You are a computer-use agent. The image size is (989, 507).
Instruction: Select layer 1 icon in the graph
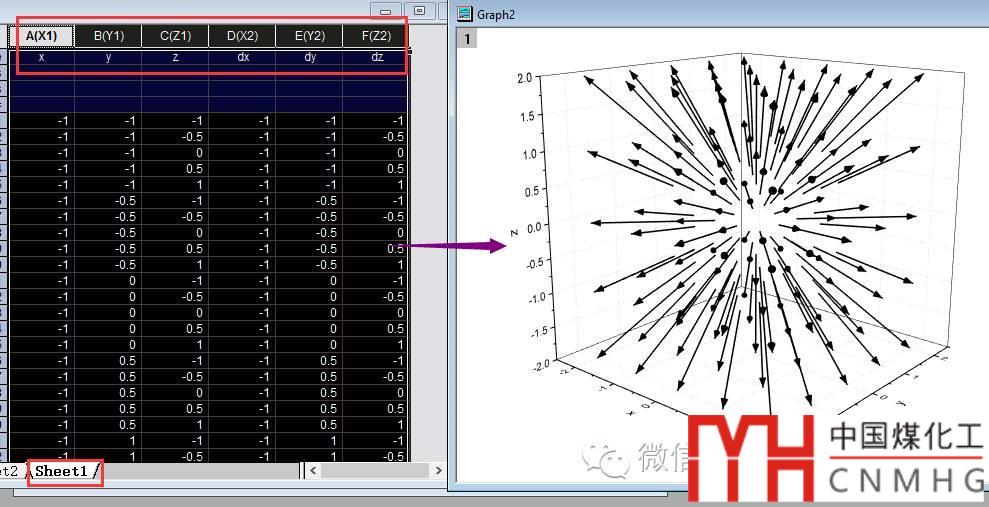465,39
